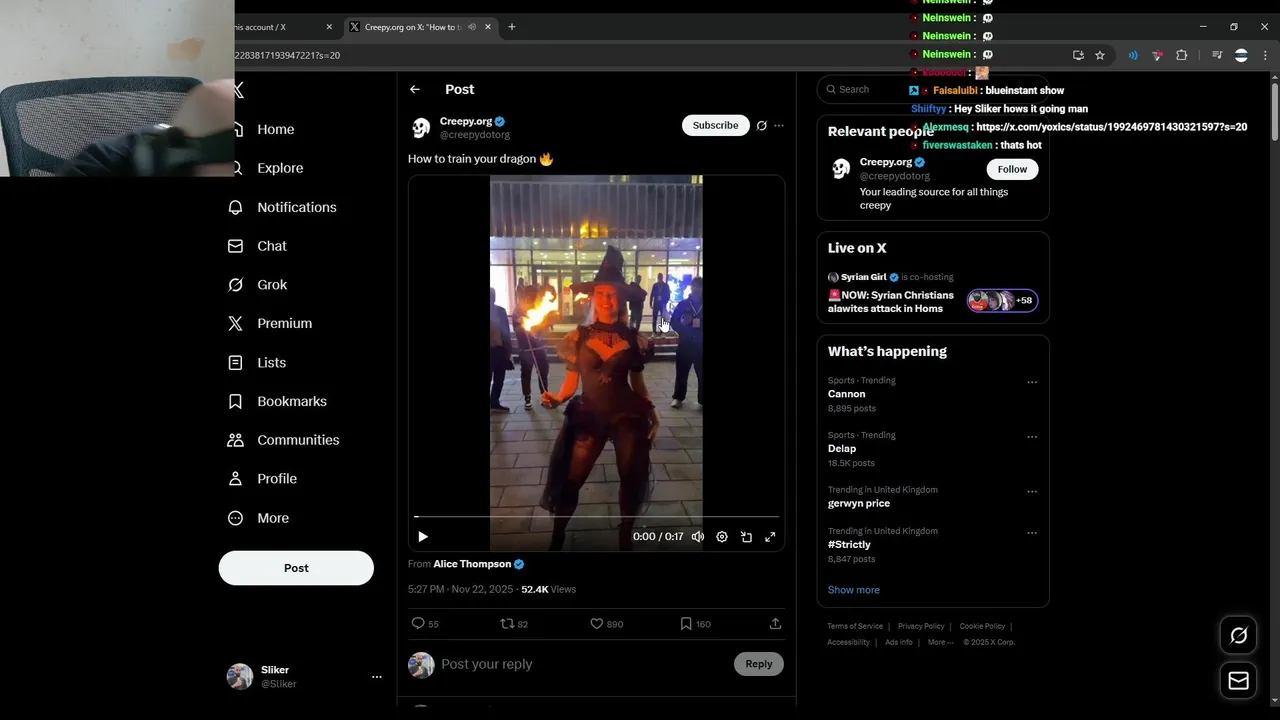Mute the video with the speaker icon
1280x720 pixels.
tap(698, 537)
